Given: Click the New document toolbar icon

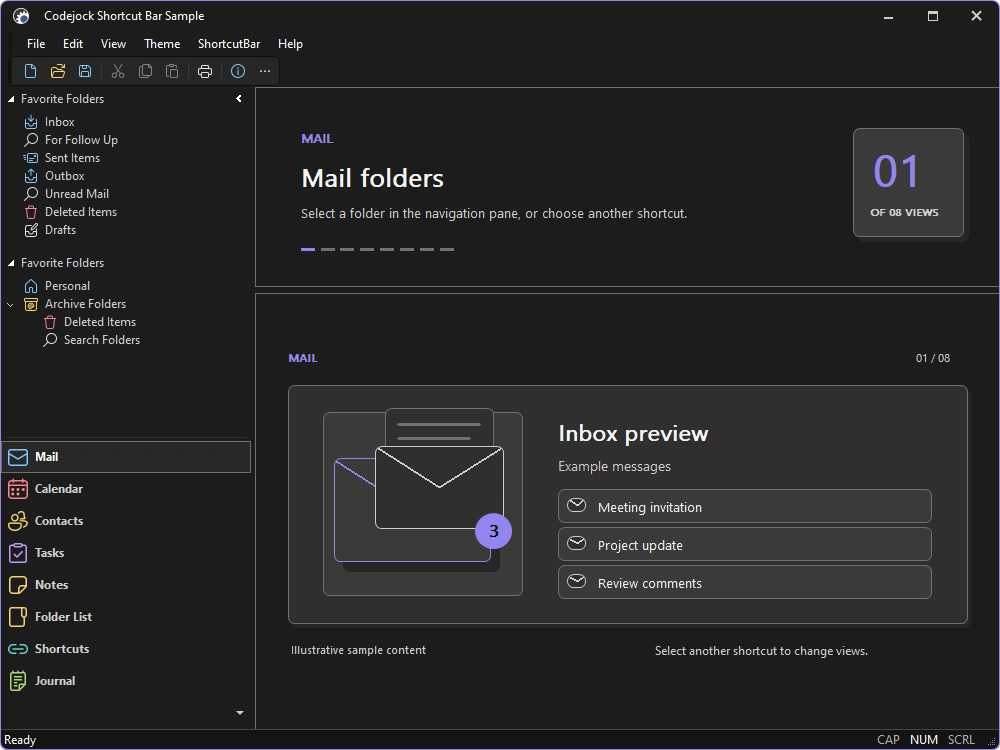Looking at the screenshot, I should pyautogui.click(x=30, y=71).
